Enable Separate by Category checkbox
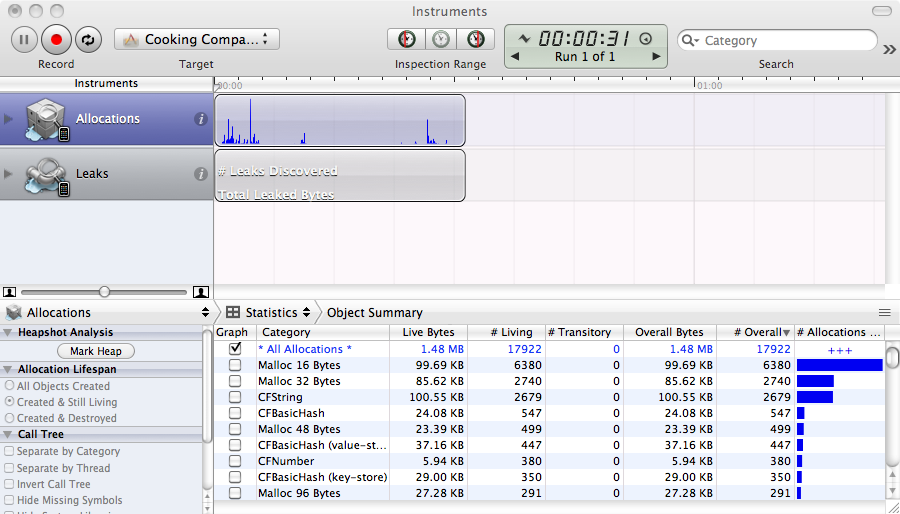 point(9,451)
